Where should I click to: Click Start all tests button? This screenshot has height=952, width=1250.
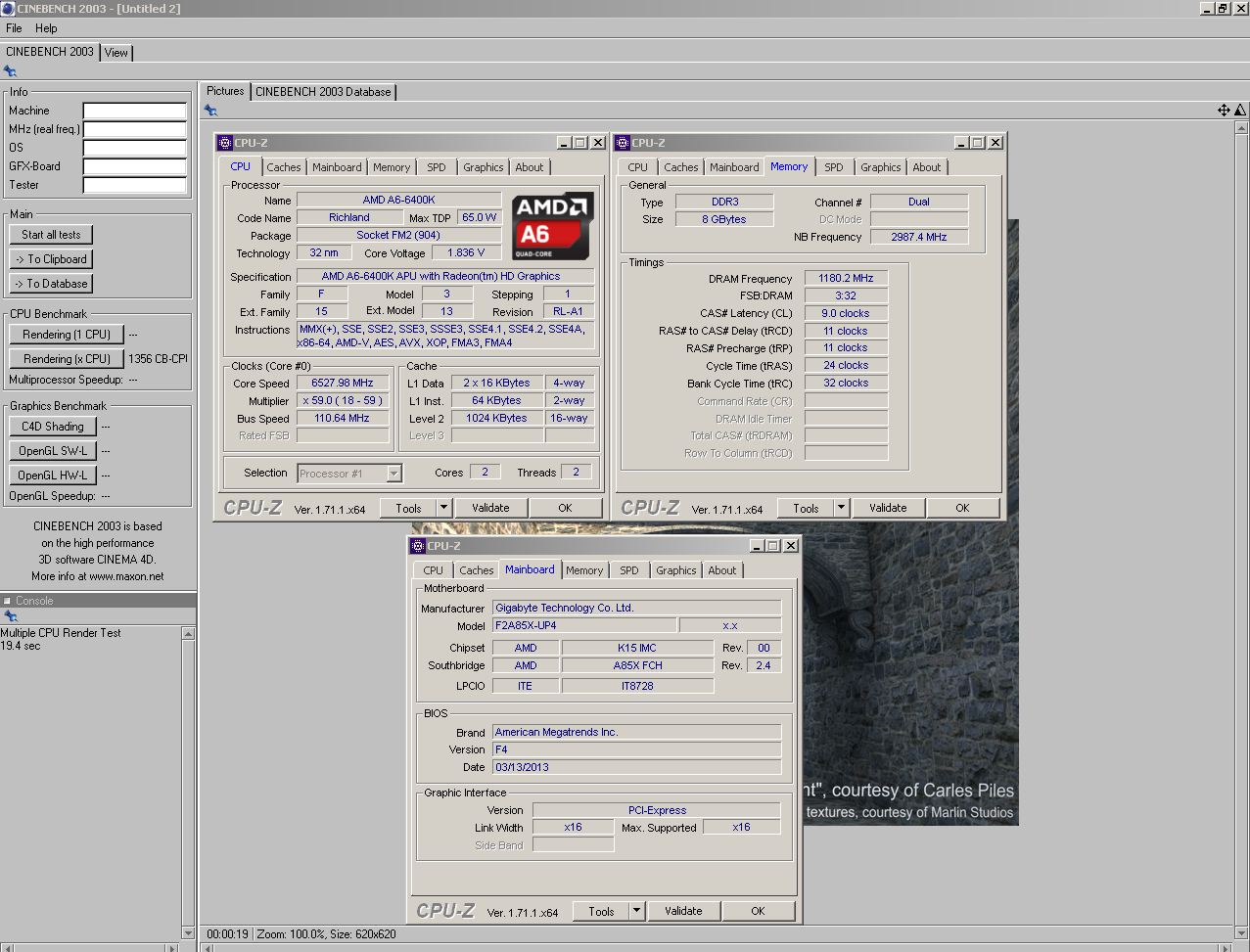51,235
